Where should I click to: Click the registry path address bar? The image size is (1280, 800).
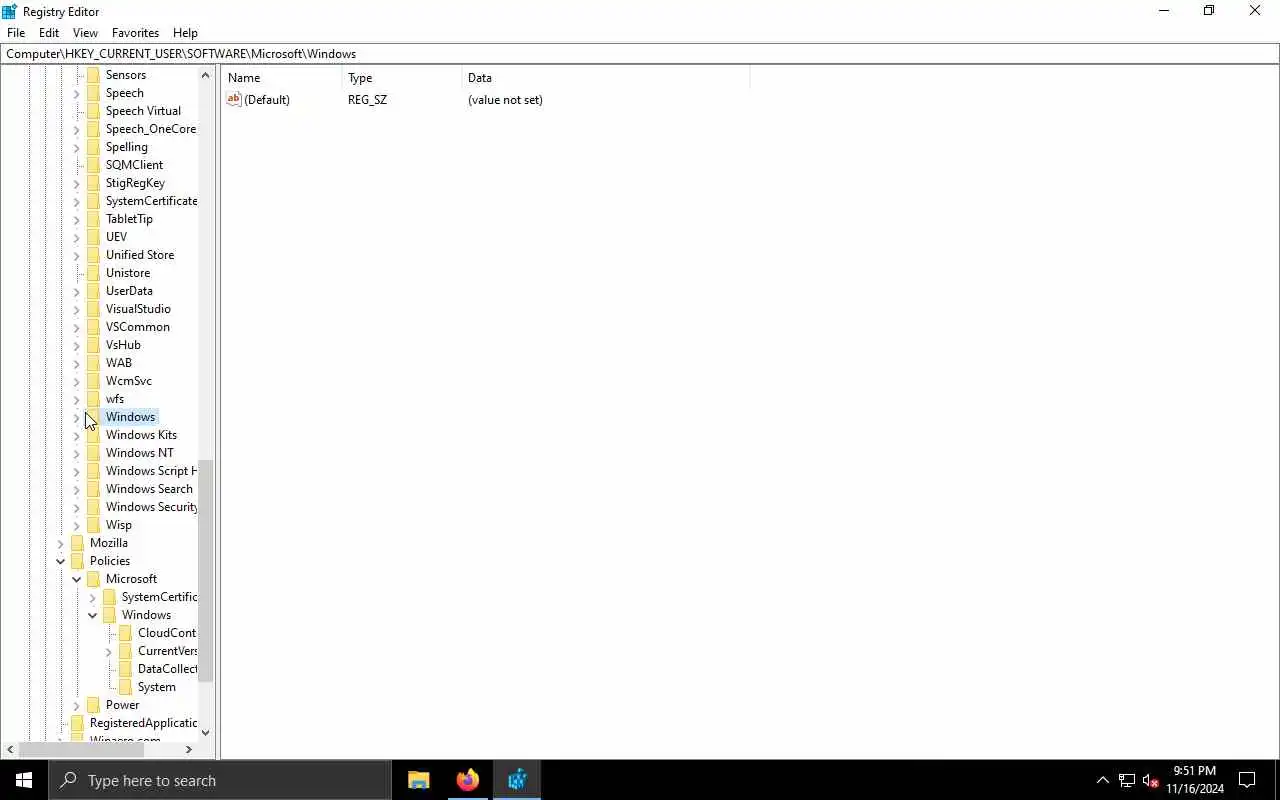click(x=640, y=54)
